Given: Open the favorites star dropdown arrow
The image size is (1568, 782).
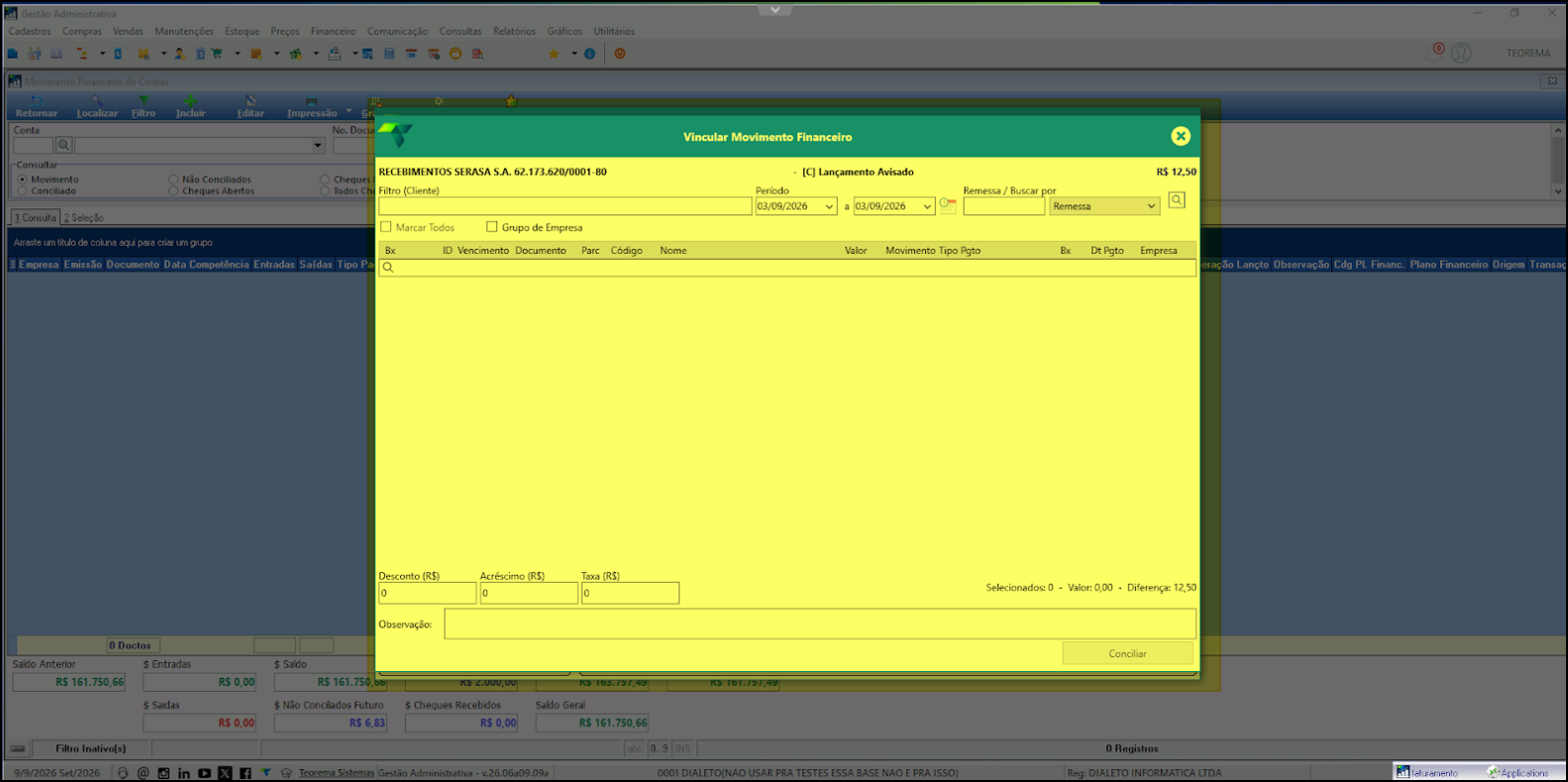Looking at the screenshot, I should tap(574, 54).
